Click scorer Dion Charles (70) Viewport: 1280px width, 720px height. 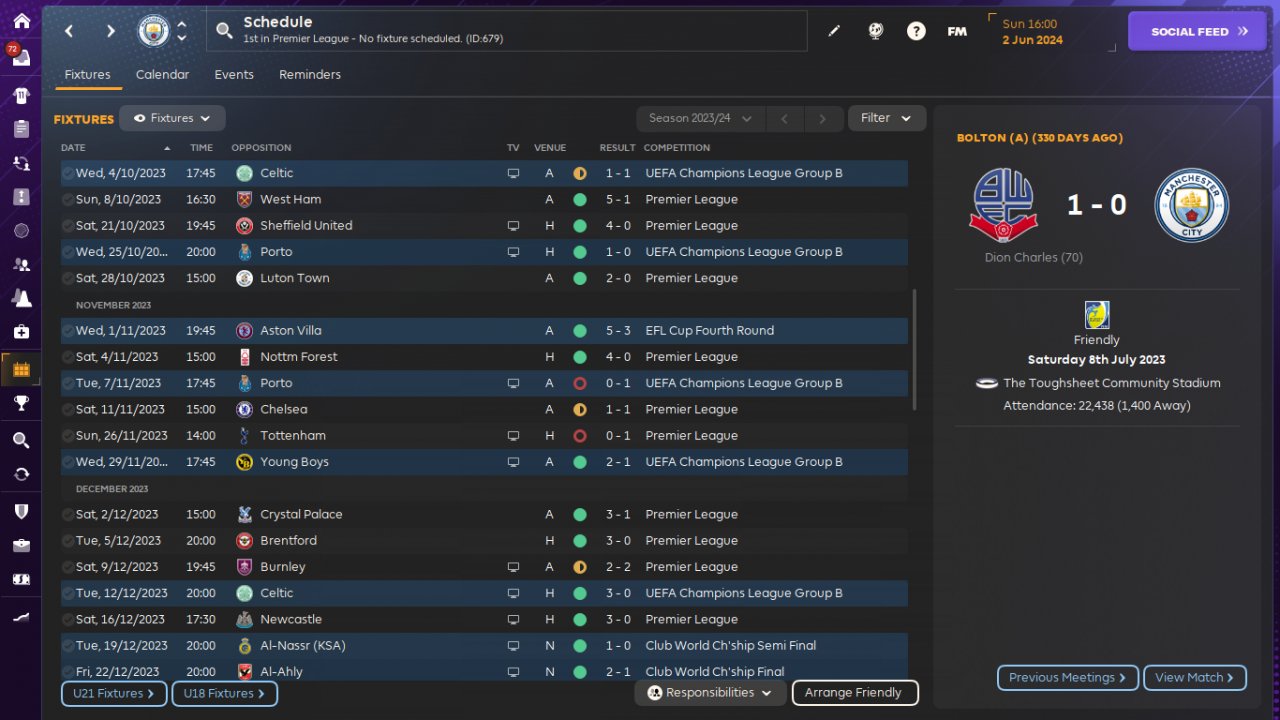[1034, 258]
